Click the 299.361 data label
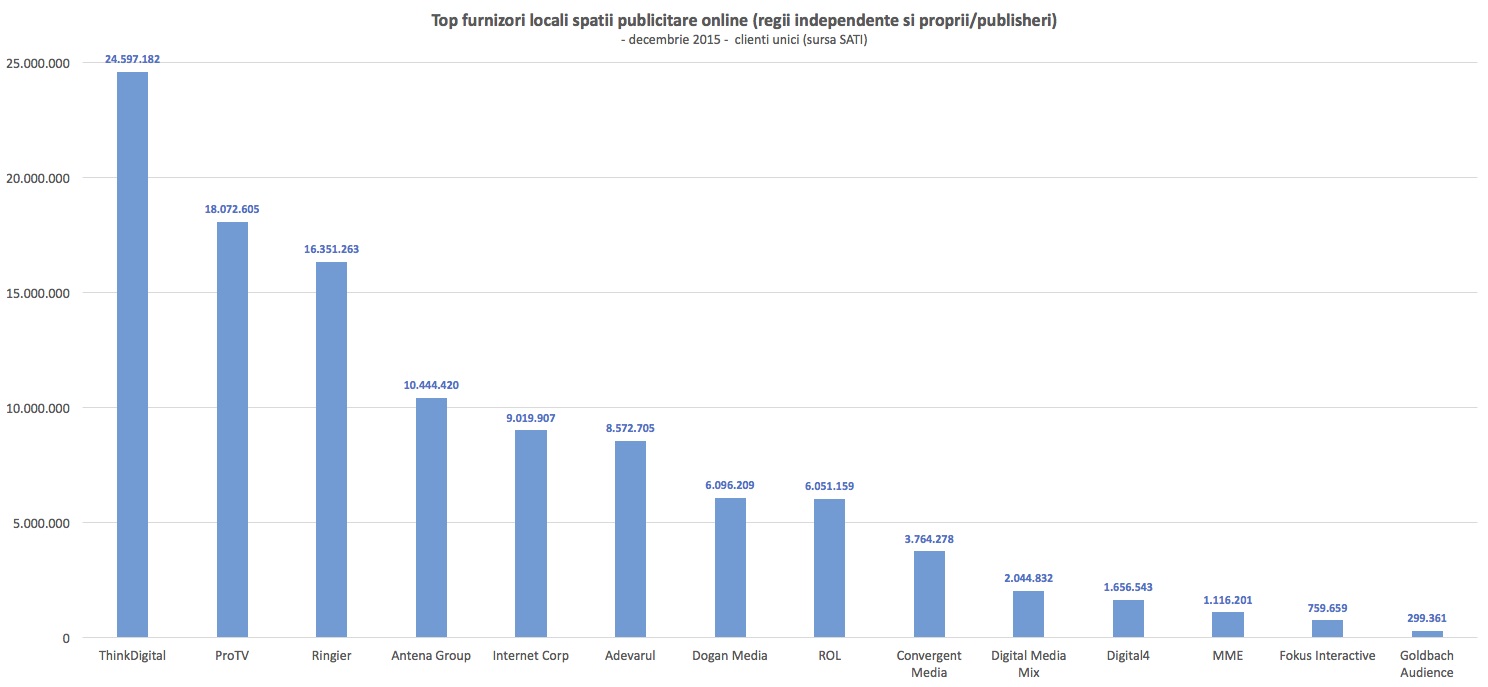The image size is (1488, 687). click(x=1427, y=618)
